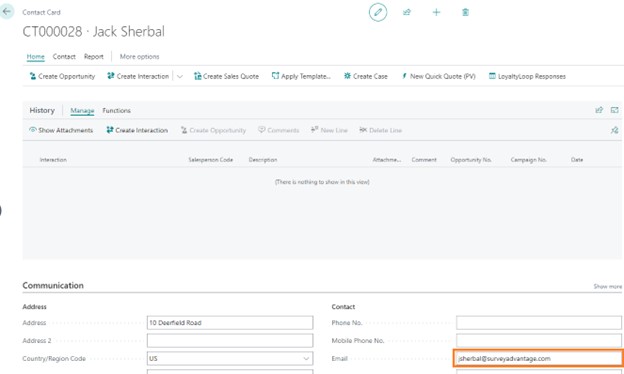Image resolution: width=624 pixels, height=374 pixels.
Task: Click the Comment column header
Action: [424, 160]
